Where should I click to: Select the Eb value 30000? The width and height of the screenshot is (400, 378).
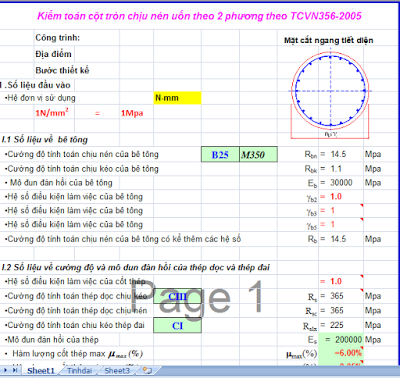click(x=341, y=183)
